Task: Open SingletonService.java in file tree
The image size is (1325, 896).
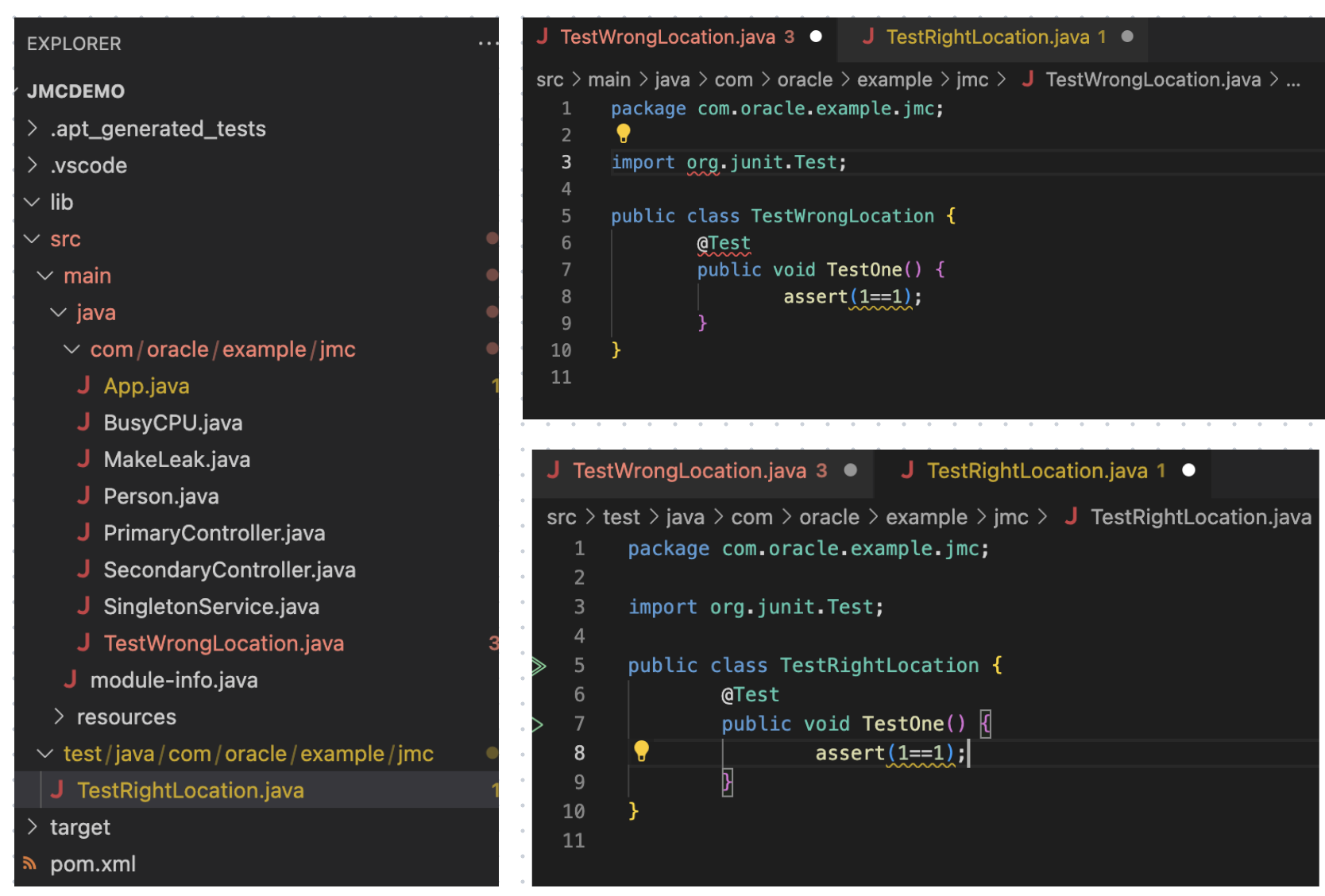Action: (211, 607)
